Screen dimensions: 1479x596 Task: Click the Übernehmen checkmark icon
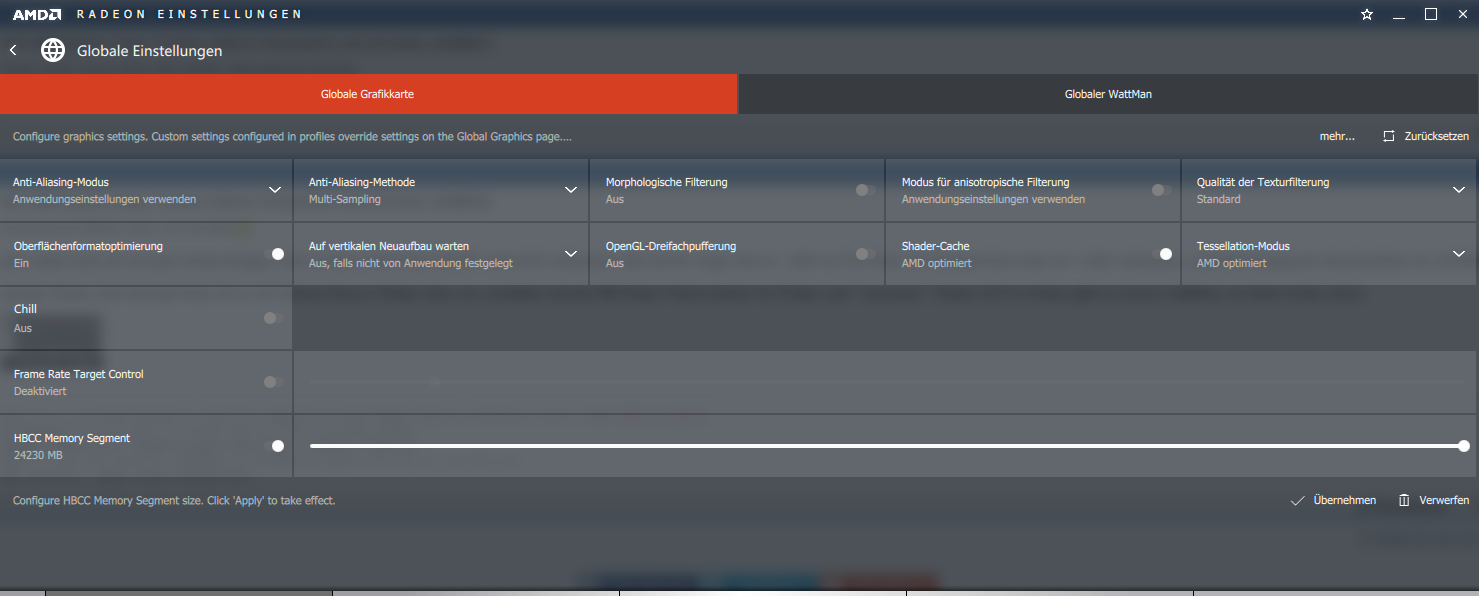point(1298,500)
